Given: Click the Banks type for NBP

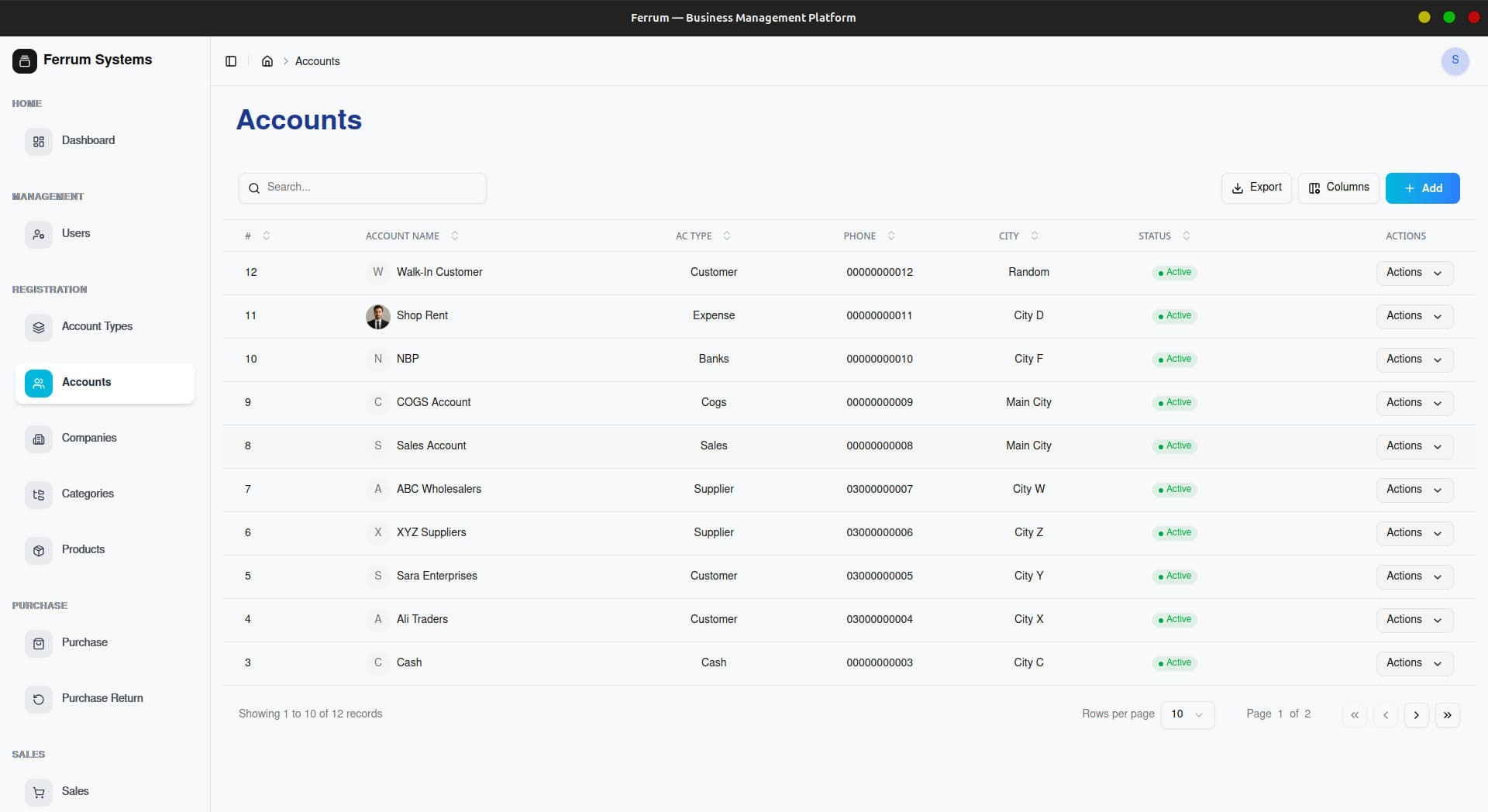Looking at the screenshot, I should tap(714, 359).
